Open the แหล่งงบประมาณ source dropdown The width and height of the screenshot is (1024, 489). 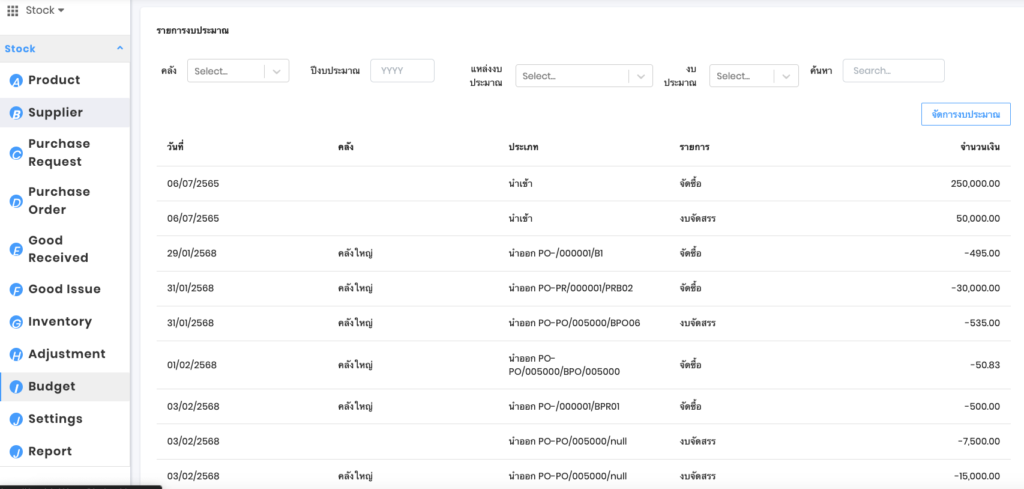pyautogui.click(x=584, y=76)
